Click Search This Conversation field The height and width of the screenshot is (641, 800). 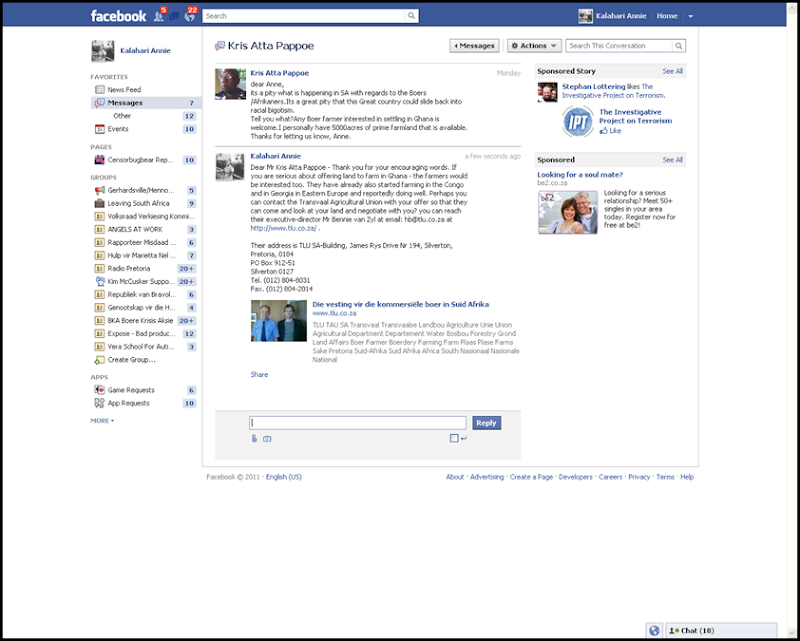619,46
